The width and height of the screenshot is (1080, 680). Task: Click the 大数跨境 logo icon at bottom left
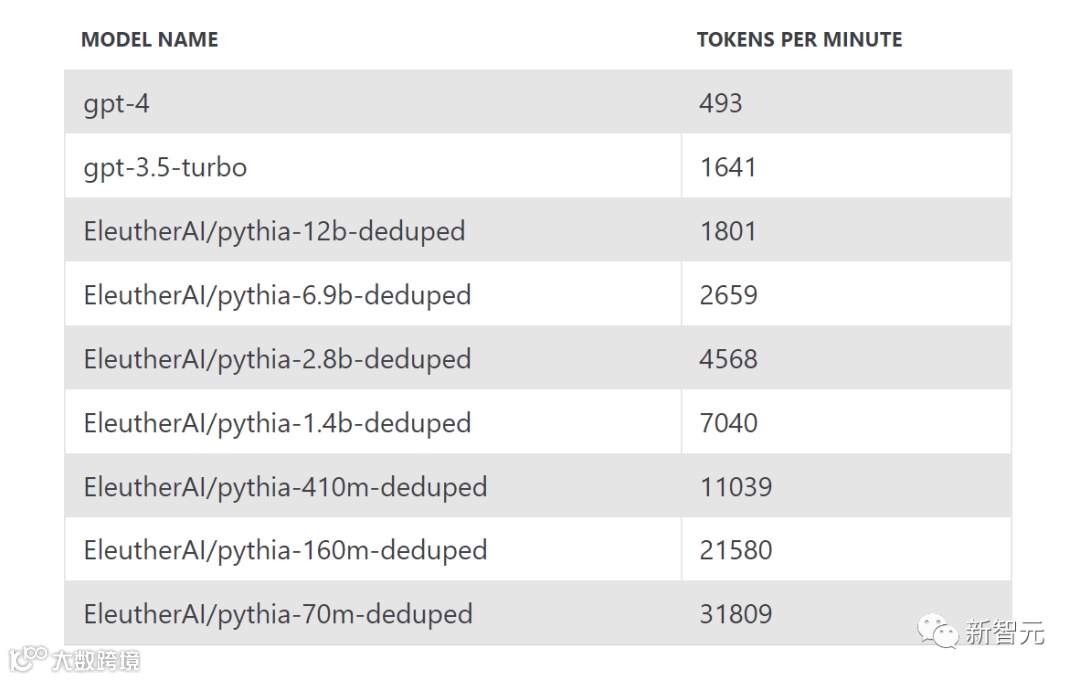pyautogui.click(x=28, y=659)
